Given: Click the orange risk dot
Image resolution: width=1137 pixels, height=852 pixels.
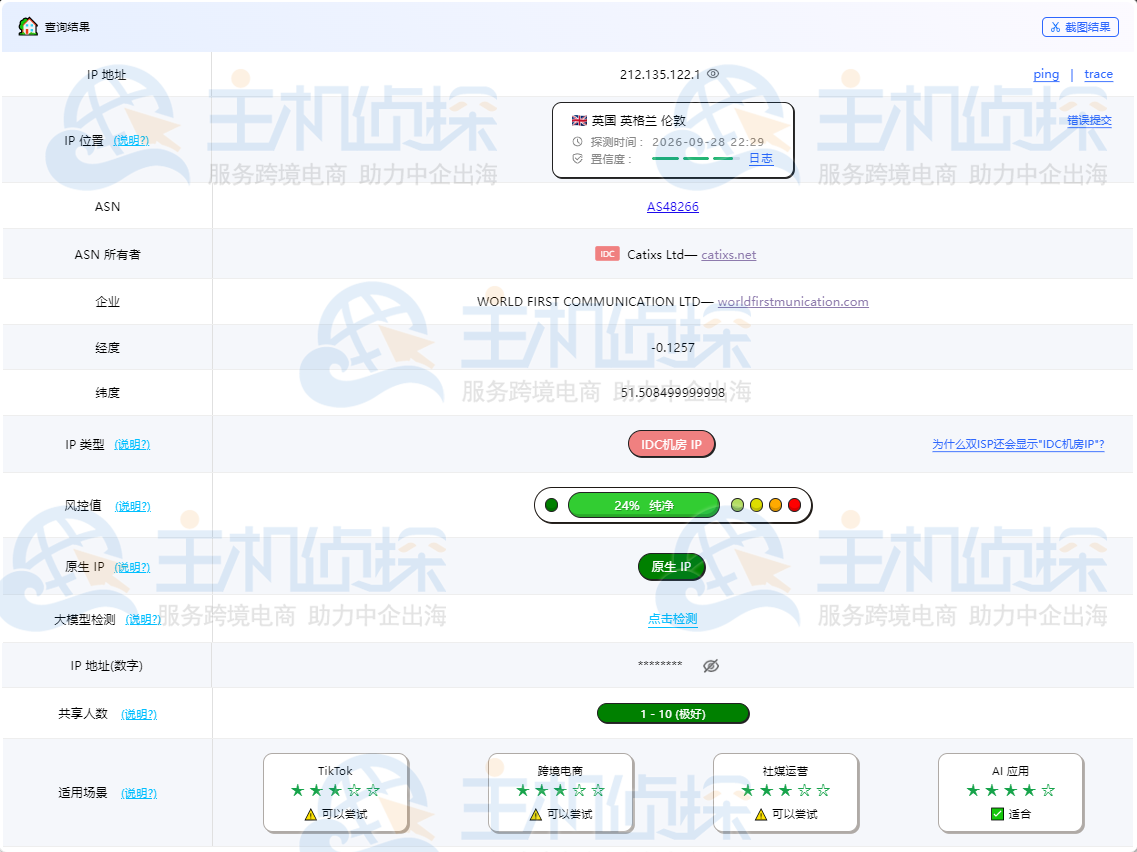Looking at the screenshot, I should (x=775, y=505).
